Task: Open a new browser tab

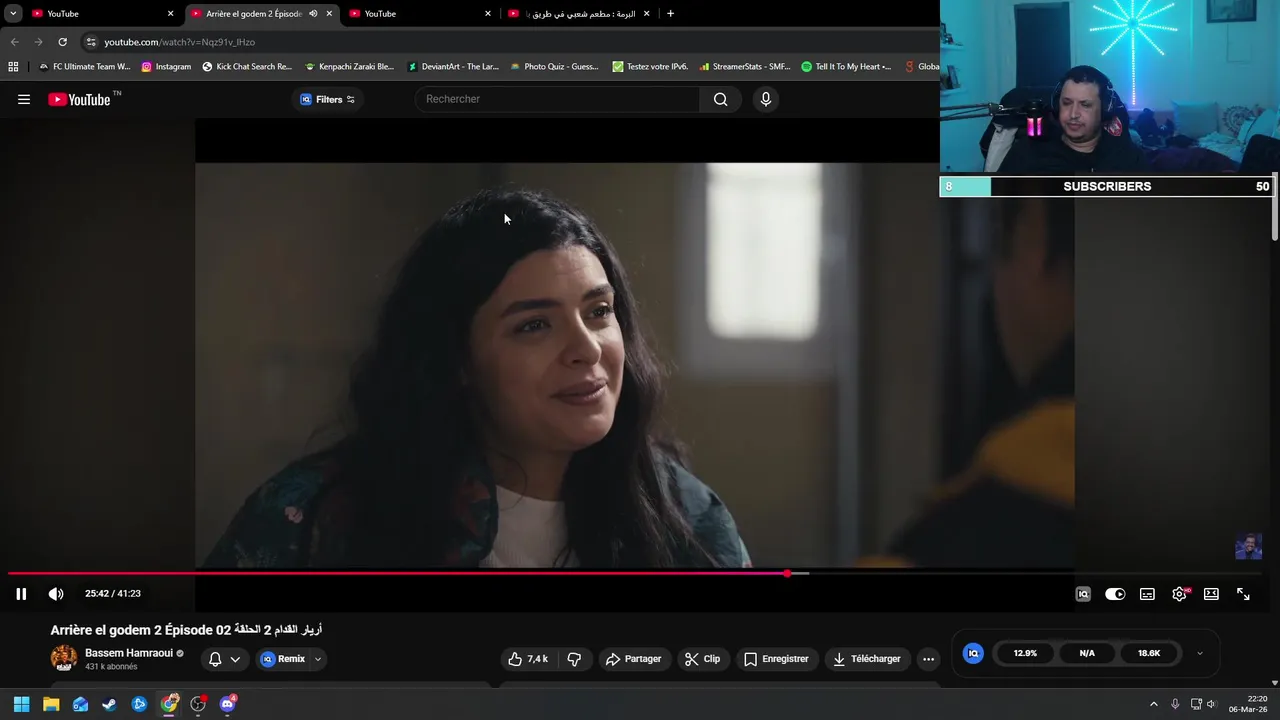Action: pyautogui.click(x=670, y=14)
